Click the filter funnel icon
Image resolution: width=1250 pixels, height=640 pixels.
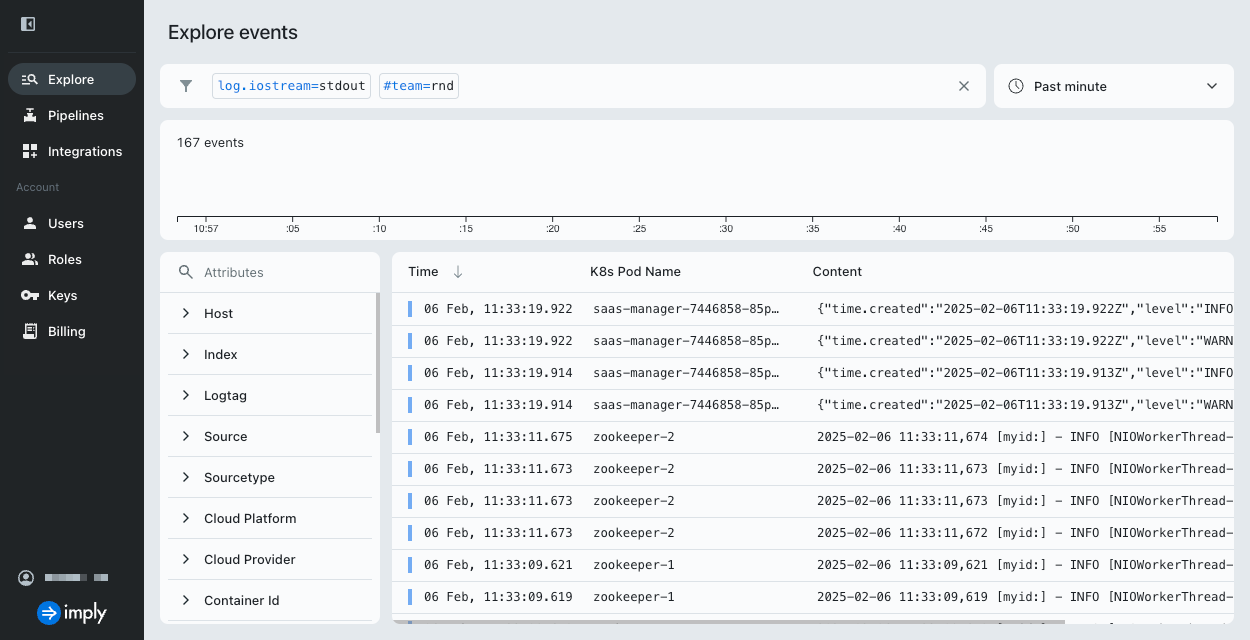(x=186, y=86)
